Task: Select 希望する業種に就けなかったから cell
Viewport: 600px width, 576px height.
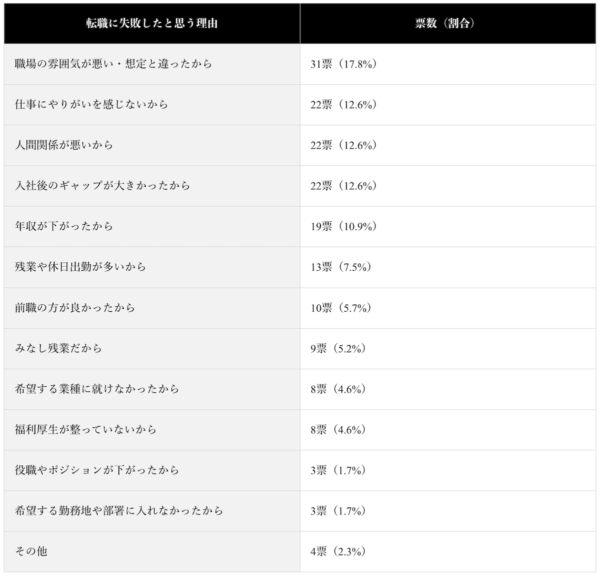Action: [152, 389]
